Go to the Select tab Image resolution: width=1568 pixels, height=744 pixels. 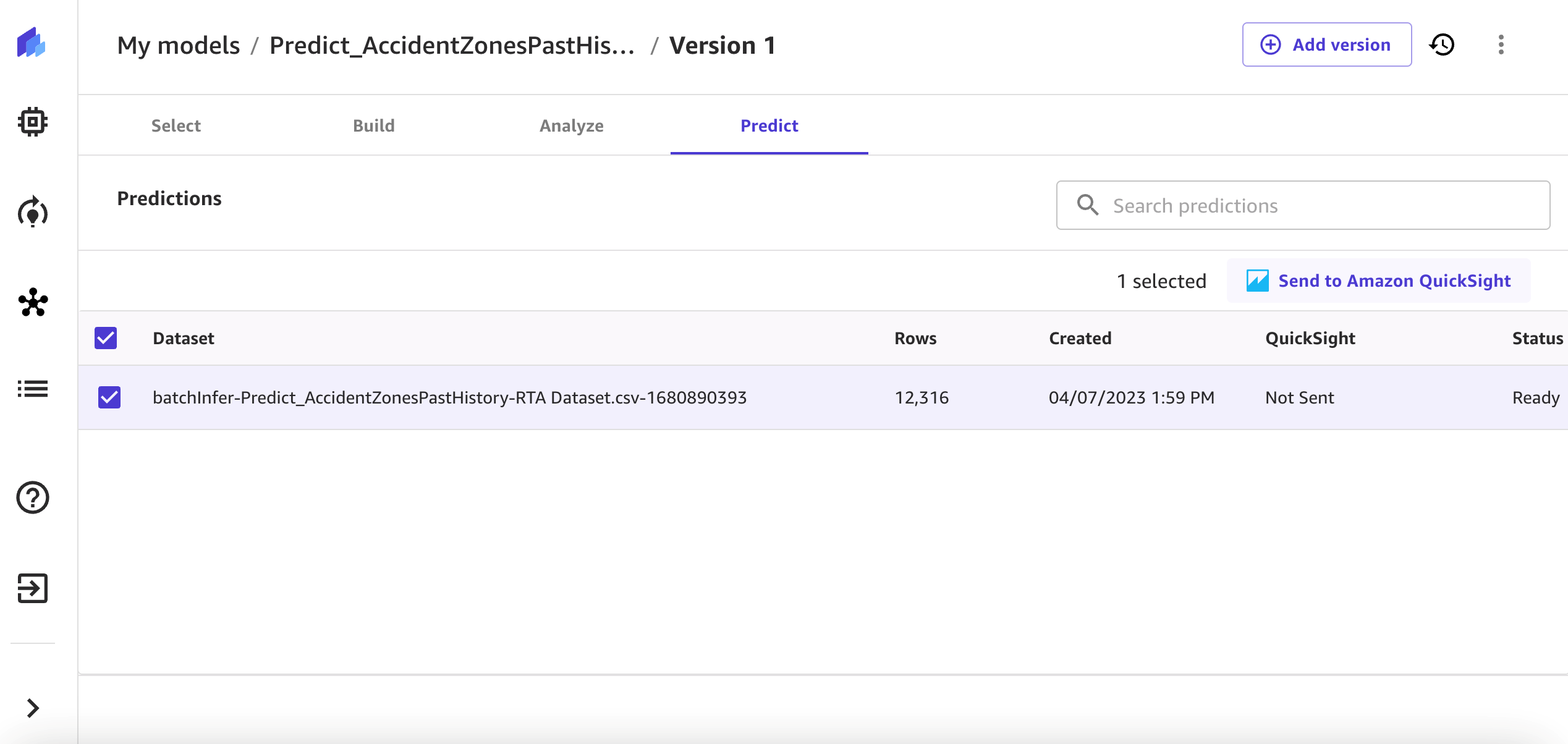(x=176, y=125)
